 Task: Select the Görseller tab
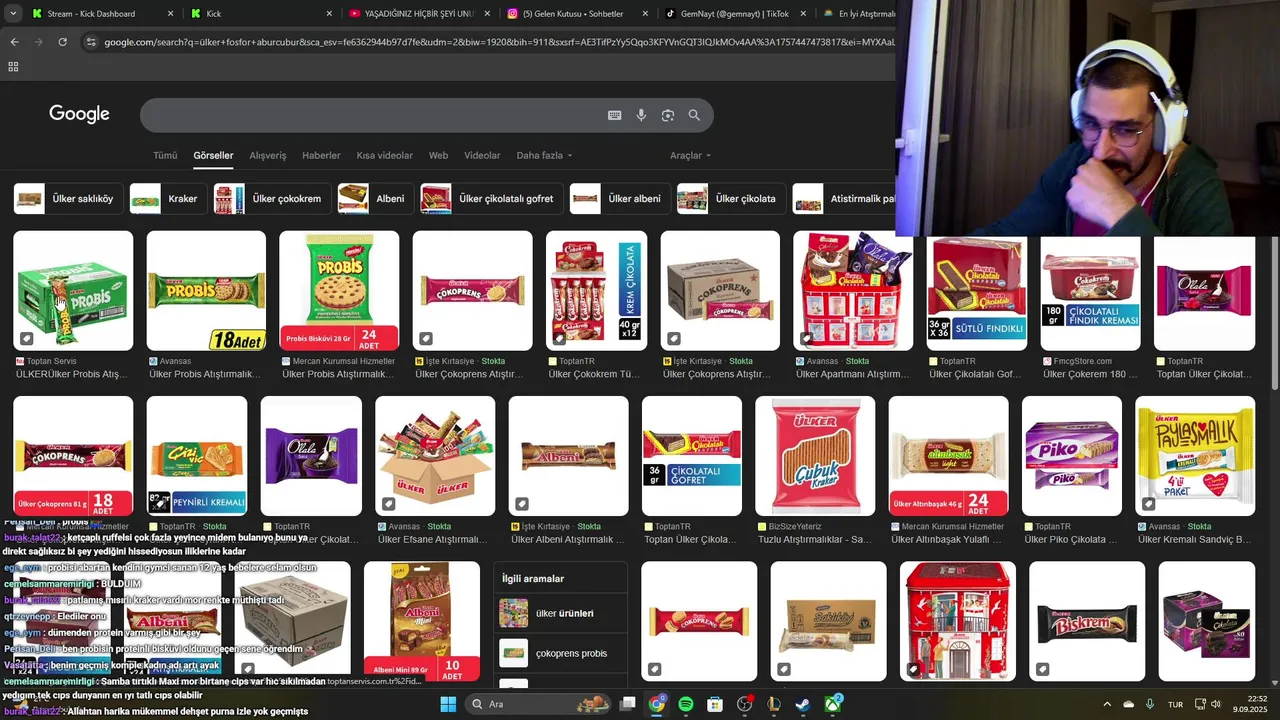tap(213, 155)
